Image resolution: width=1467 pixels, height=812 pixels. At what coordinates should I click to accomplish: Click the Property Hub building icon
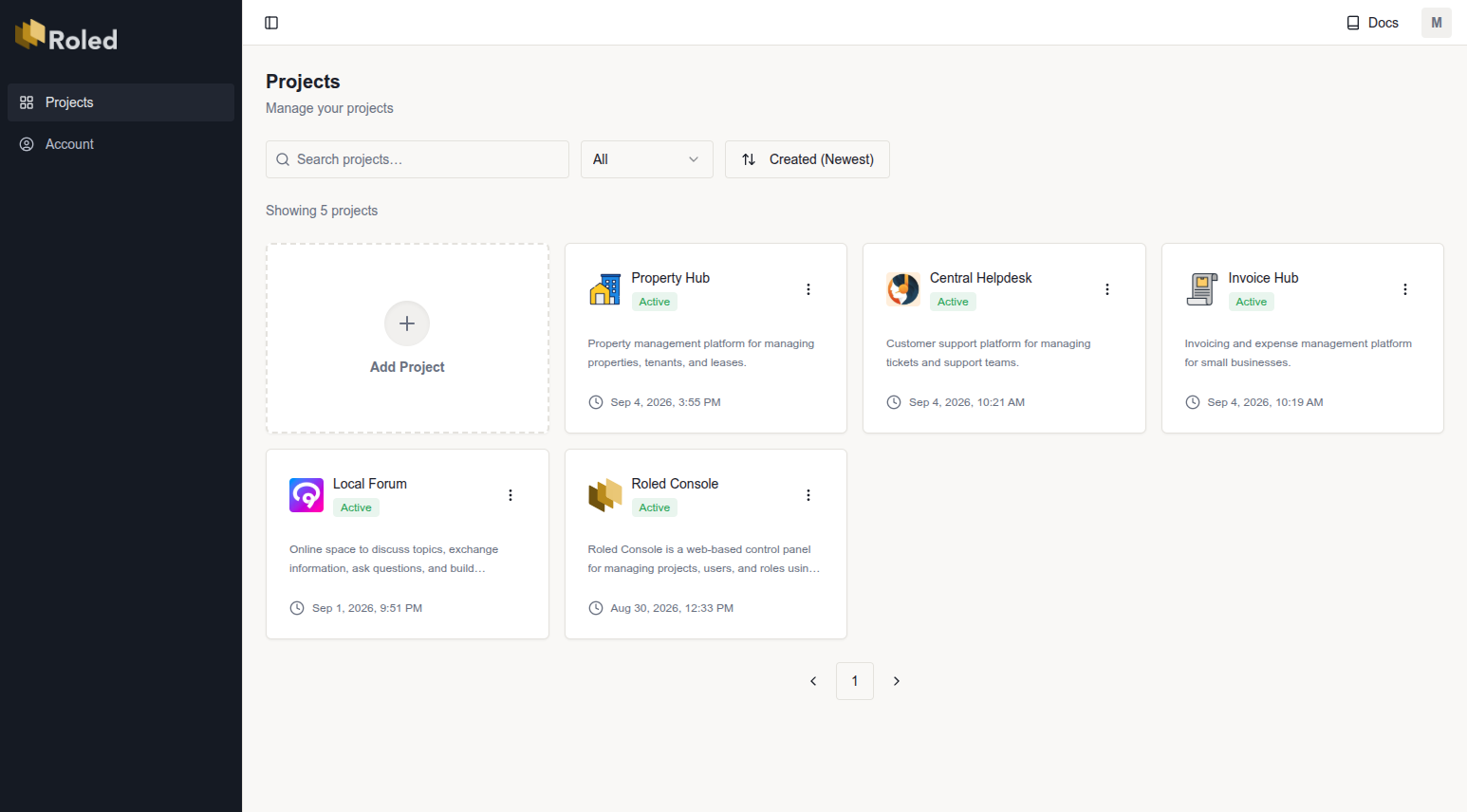(605, 289)
